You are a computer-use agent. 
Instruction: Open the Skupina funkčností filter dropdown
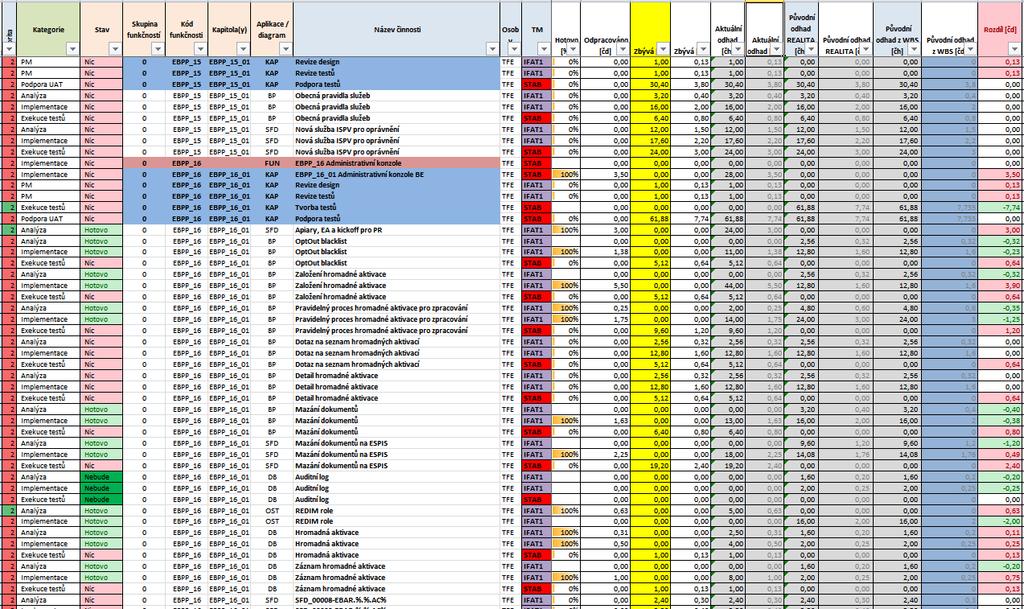click(x=157, y=49)
